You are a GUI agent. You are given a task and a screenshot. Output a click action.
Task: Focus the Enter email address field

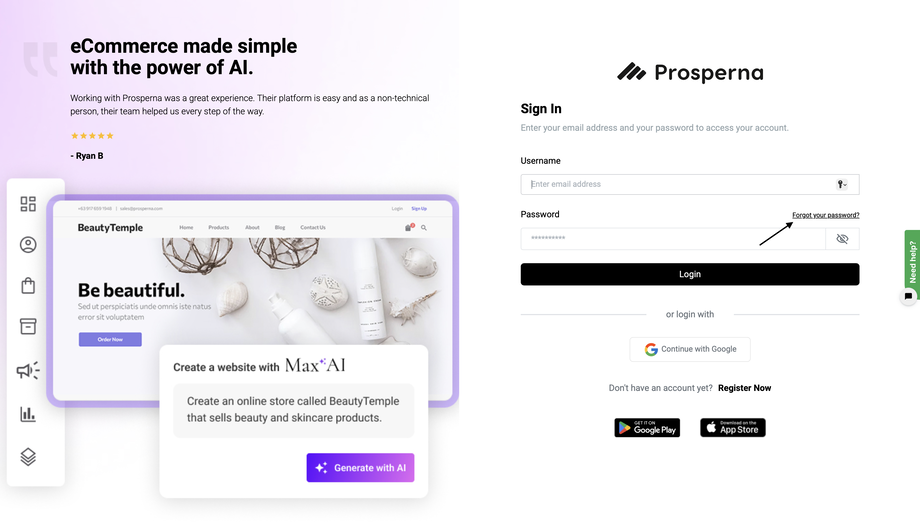point(689,184)
